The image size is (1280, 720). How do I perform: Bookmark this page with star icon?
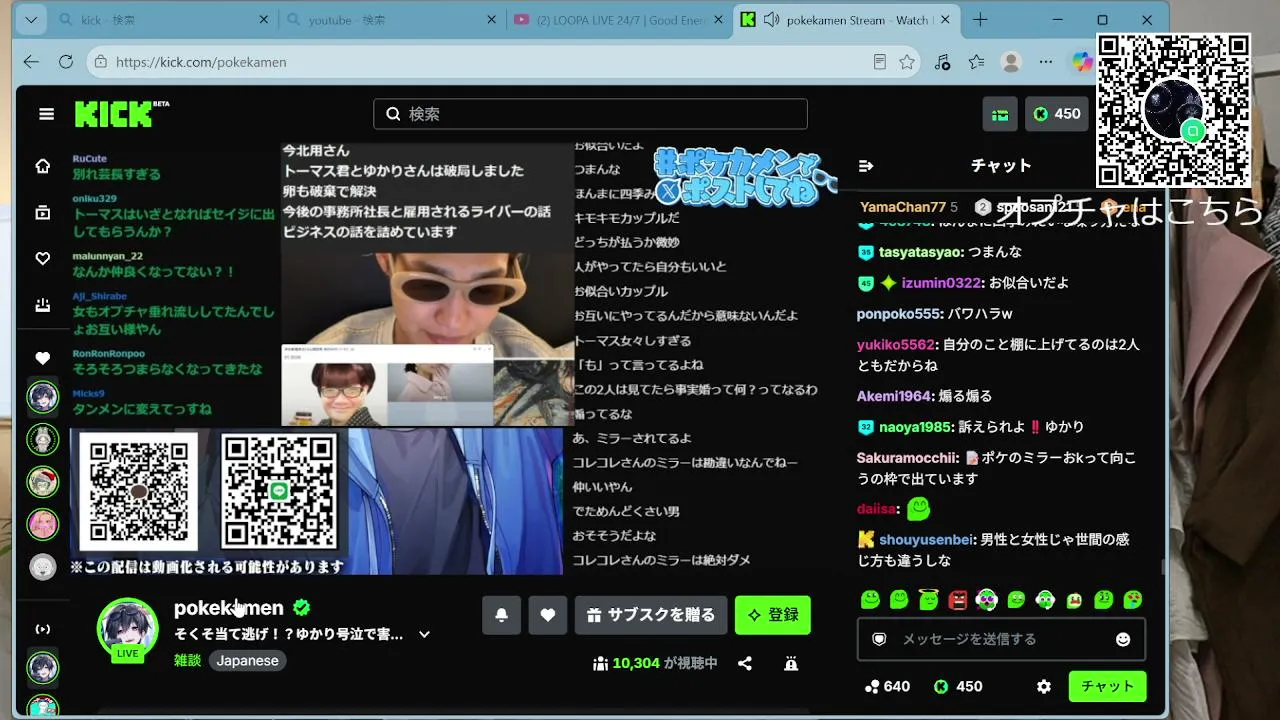[x=907, y=62]
